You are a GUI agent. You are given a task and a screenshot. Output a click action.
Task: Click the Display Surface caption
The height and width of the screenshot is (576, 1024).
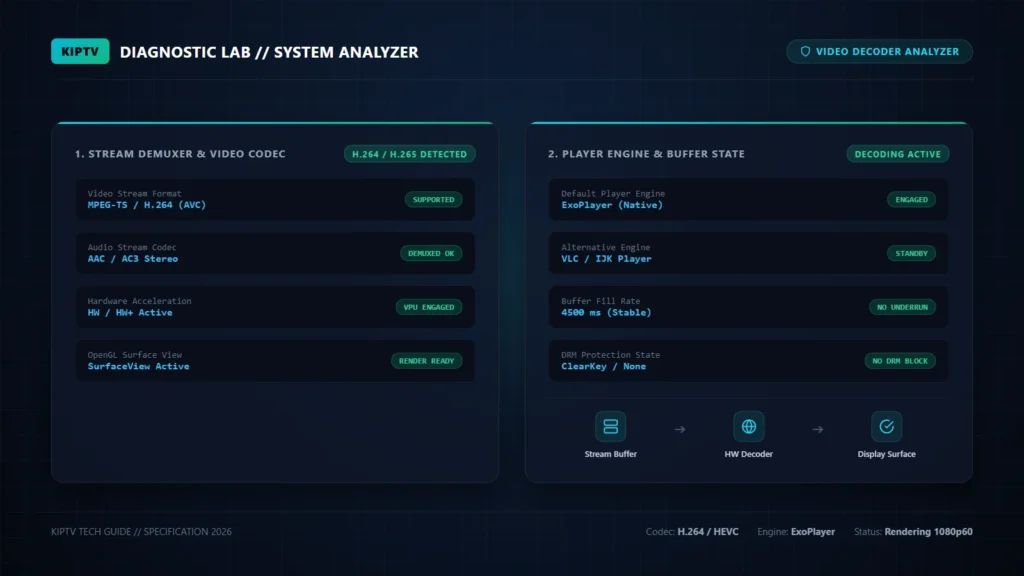(x=886, y=454)
